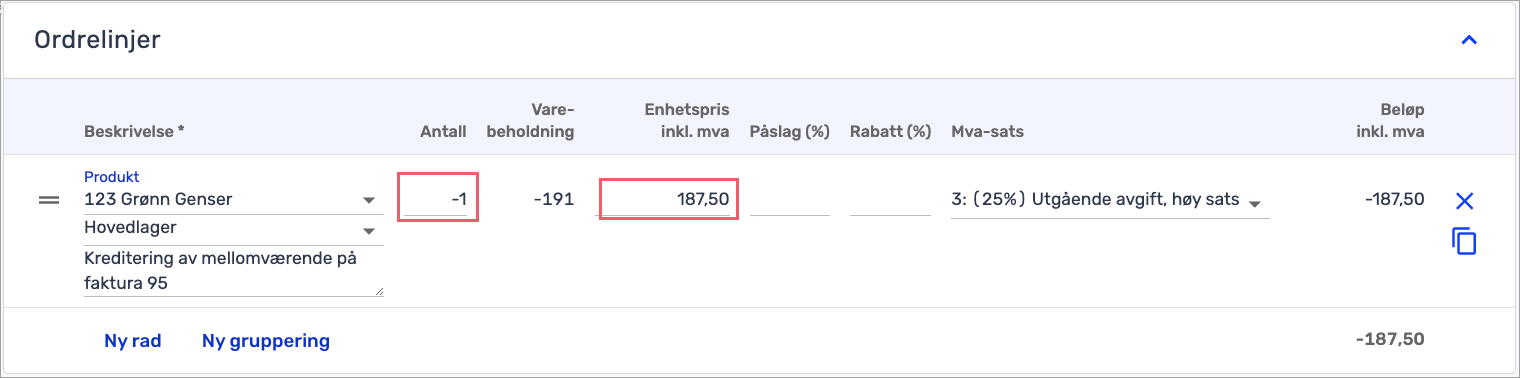Click the Enhetspris field showing 187,50
The image size is (1520, 378).
click(668, 199)
